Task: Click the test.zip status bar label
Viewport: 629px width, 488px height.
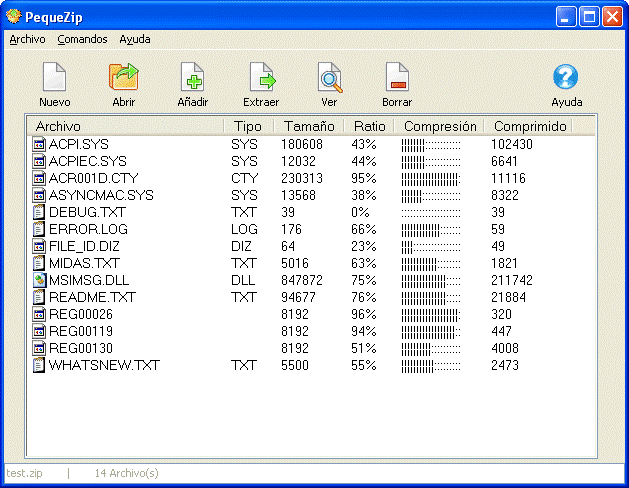Action: coord(24,473)
